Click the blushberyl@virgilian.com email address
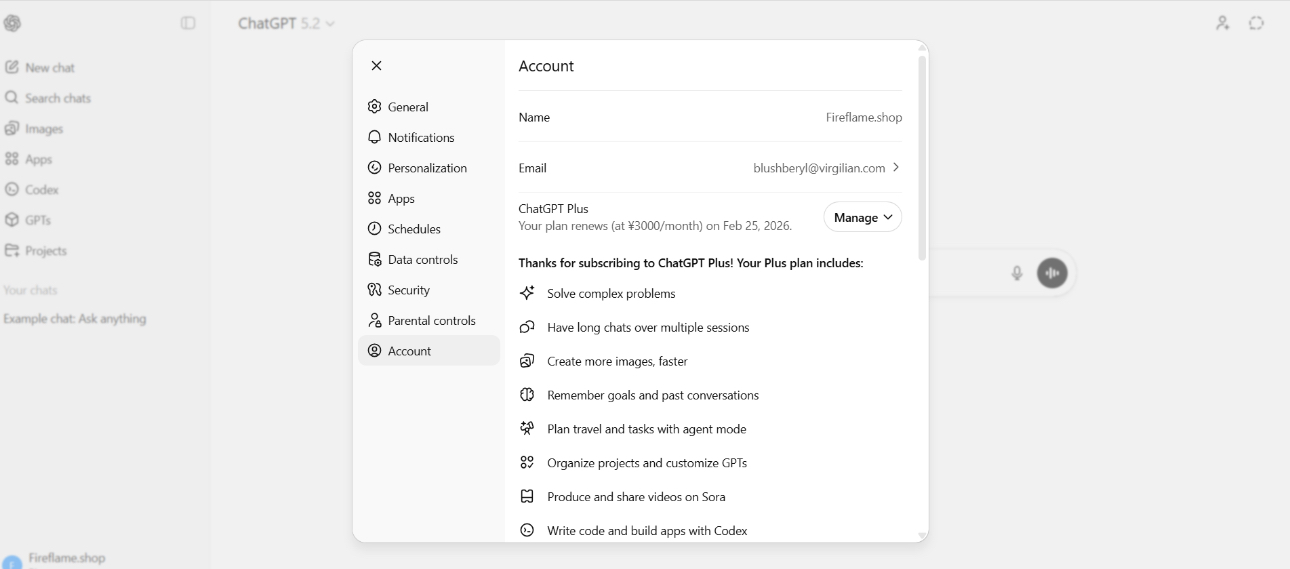1290x569 pixels. pyautogui.click(x=819, y=168)
